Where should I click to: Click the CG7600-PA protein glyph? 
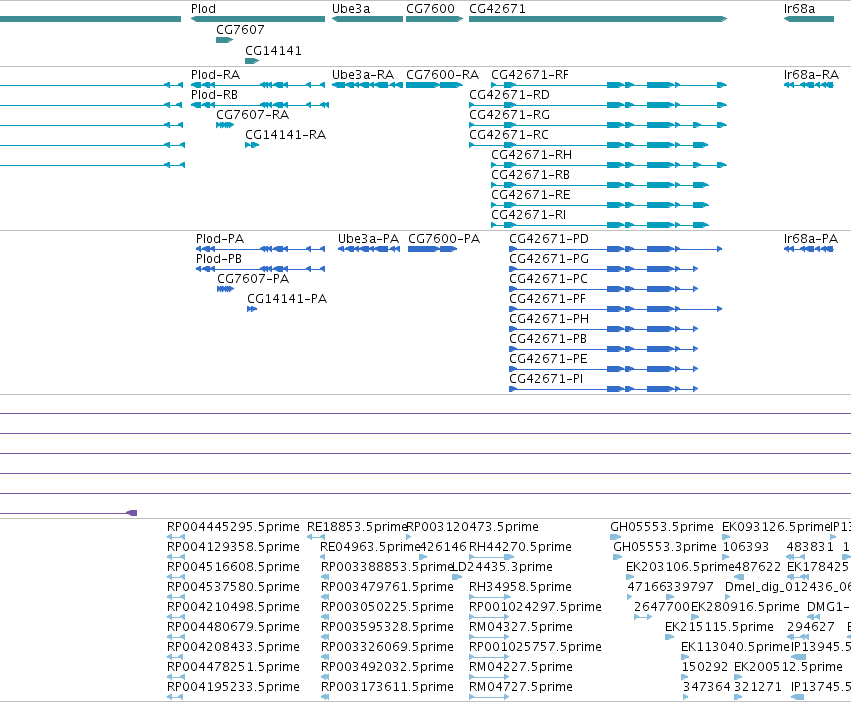pyautogui.click(x=433, y=249)
